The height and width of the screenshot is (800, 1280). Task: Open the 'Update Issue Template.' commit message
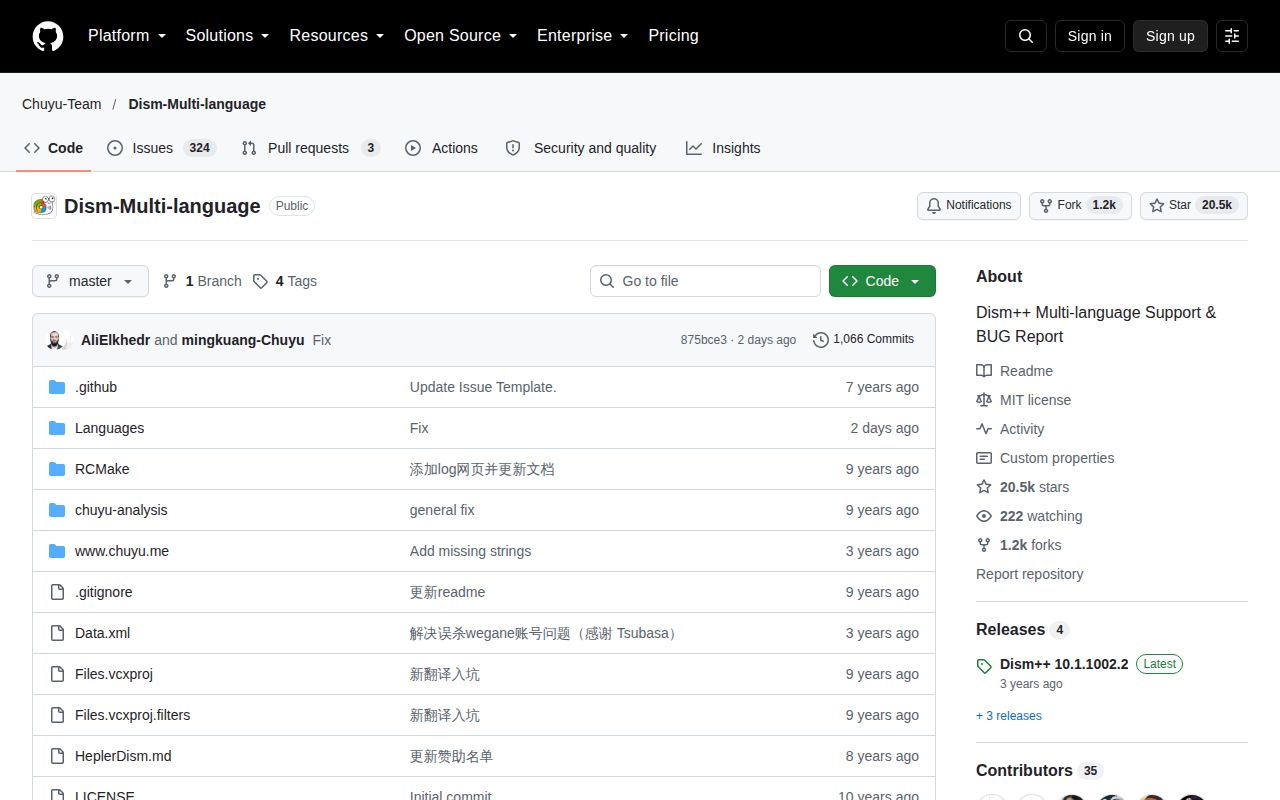(x=483, y=387)
